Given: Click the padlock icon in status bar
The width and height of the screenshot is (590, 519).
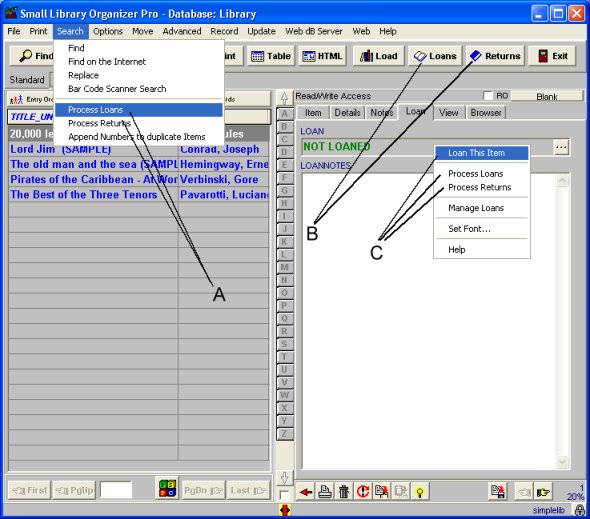Looking at the screenshot, I should (579, 510).
